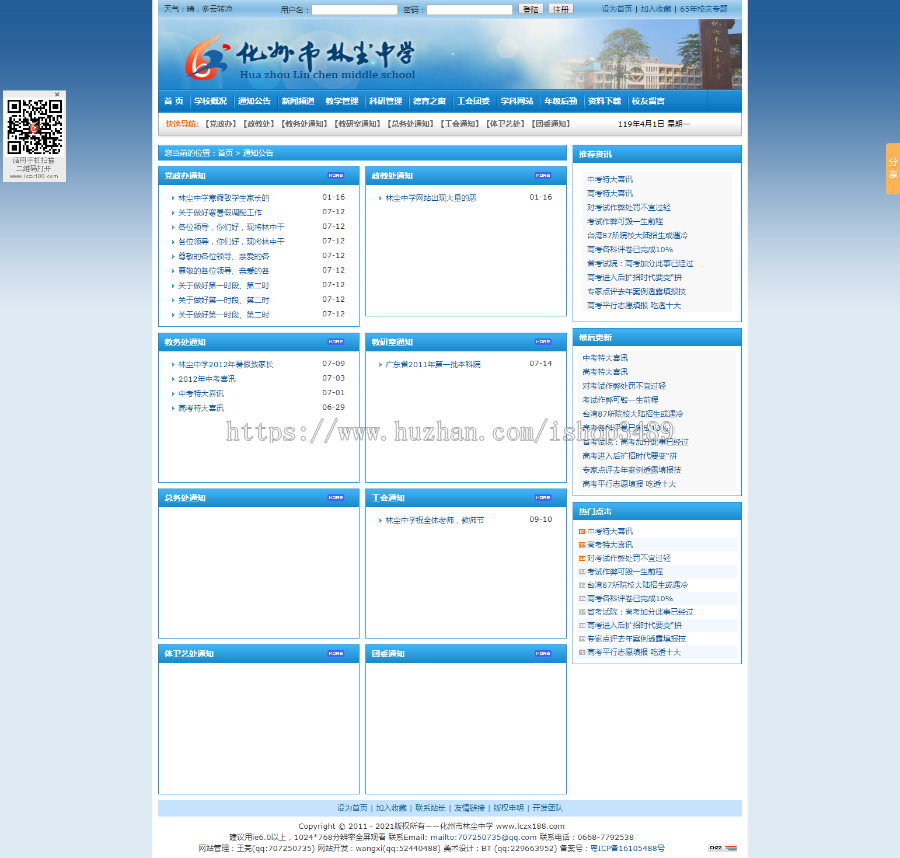Open 推荐资讯 item 台湾87所院校大陆招生或遇冷
Image resolution: width=900 pixels, height=858 pixels.
click(x=637, y=235)
